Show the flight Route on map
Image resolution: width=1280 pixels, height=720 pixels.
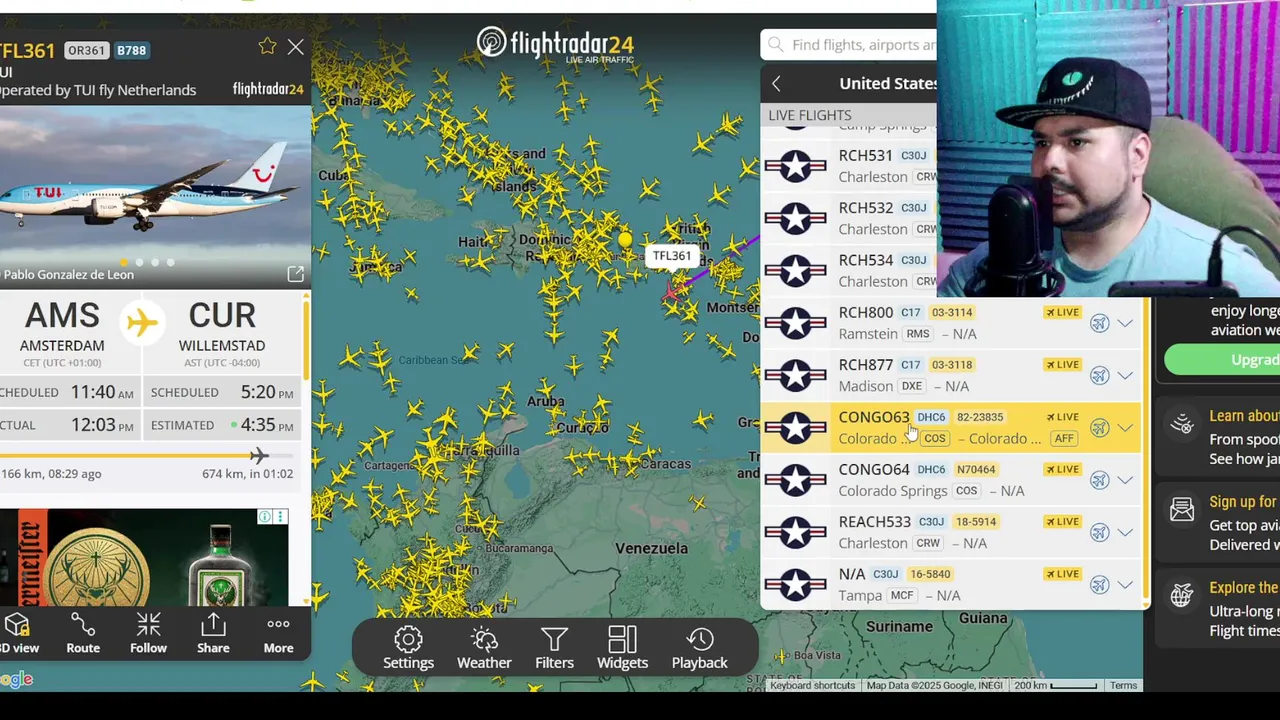click(x=83, y=634)
